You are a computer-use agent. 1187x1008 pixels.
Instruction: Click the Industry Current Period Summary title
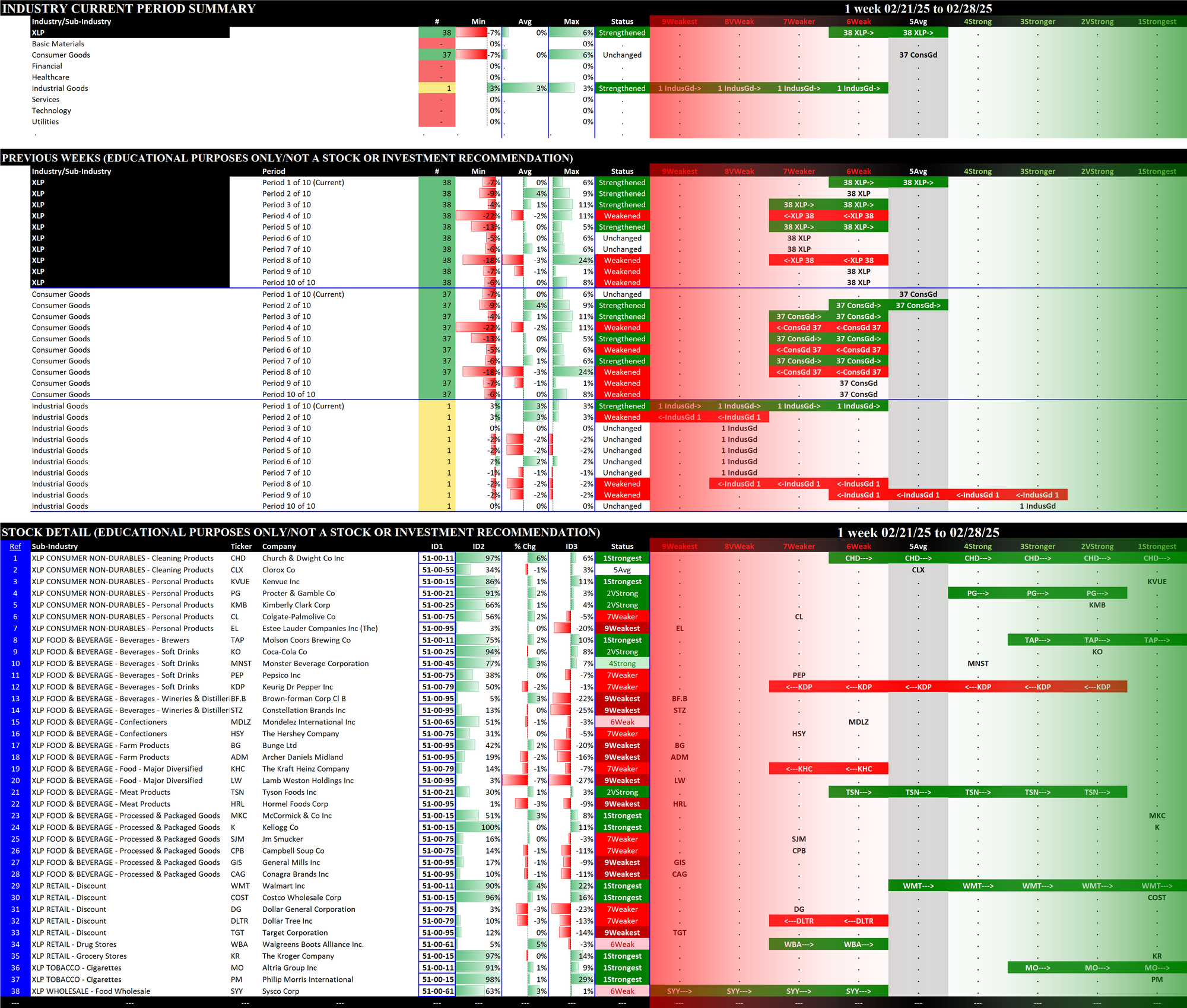point(129,8)
